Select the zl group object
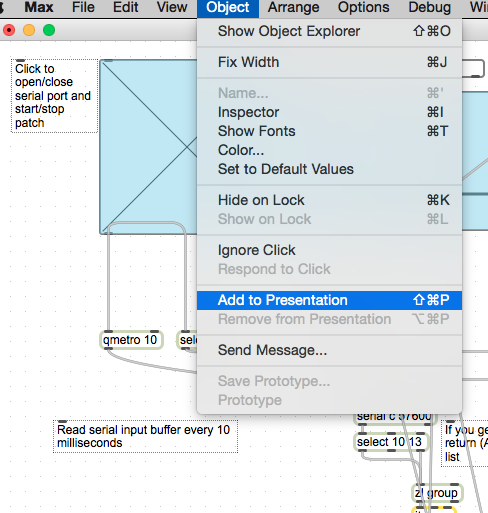This screenshot has width=488, height=513. pos(437,493)
